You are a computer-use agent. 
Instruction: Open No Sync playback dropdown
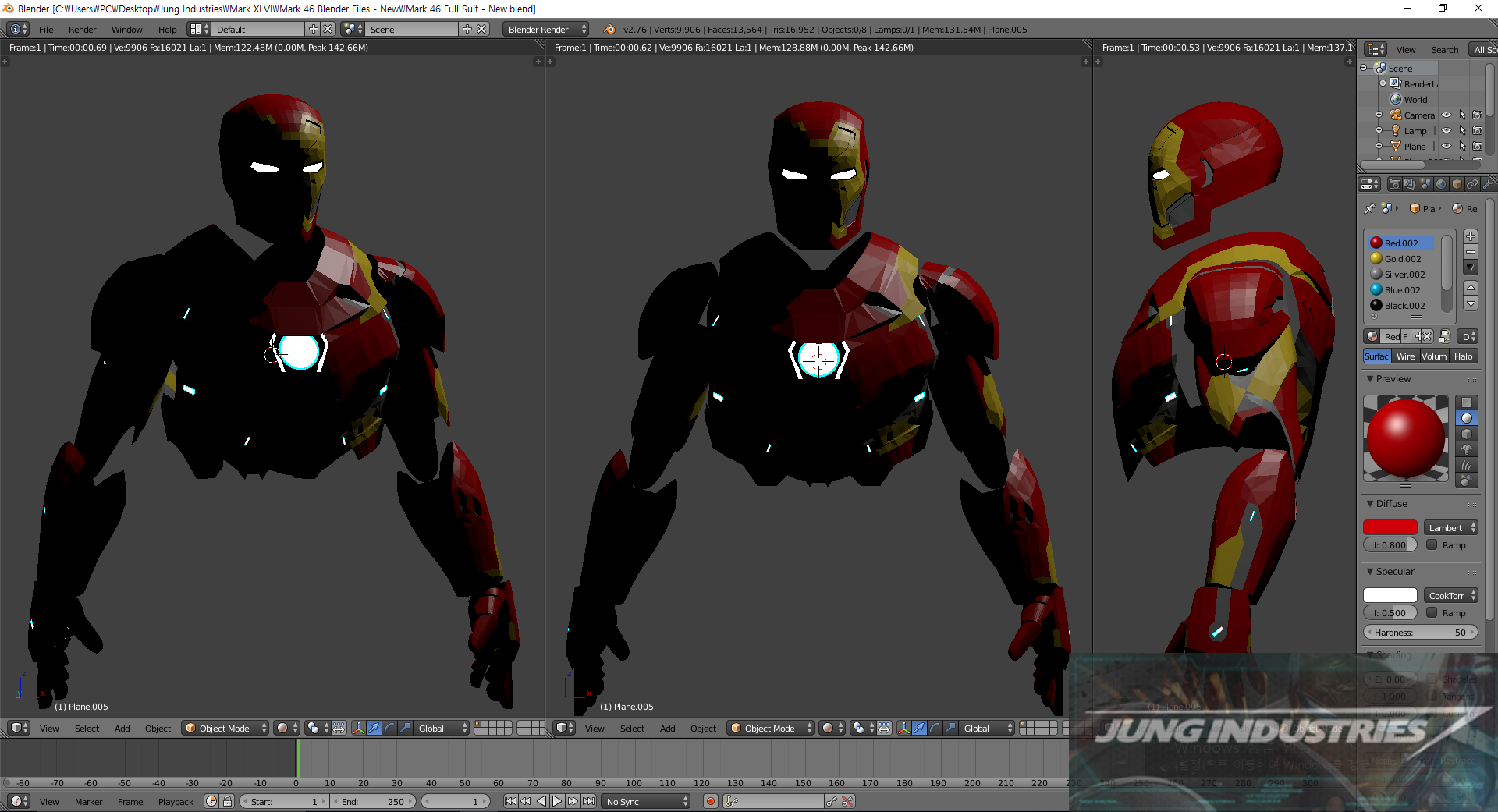point(647,801)
